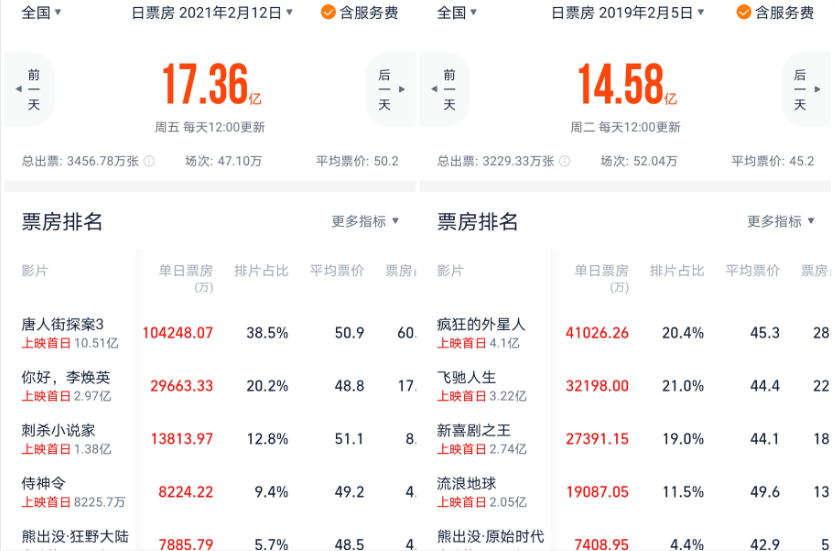Open movie 飞驰人生
Image resolution: width=834 pixels, height=551 pixels.
tap(466, 377)
